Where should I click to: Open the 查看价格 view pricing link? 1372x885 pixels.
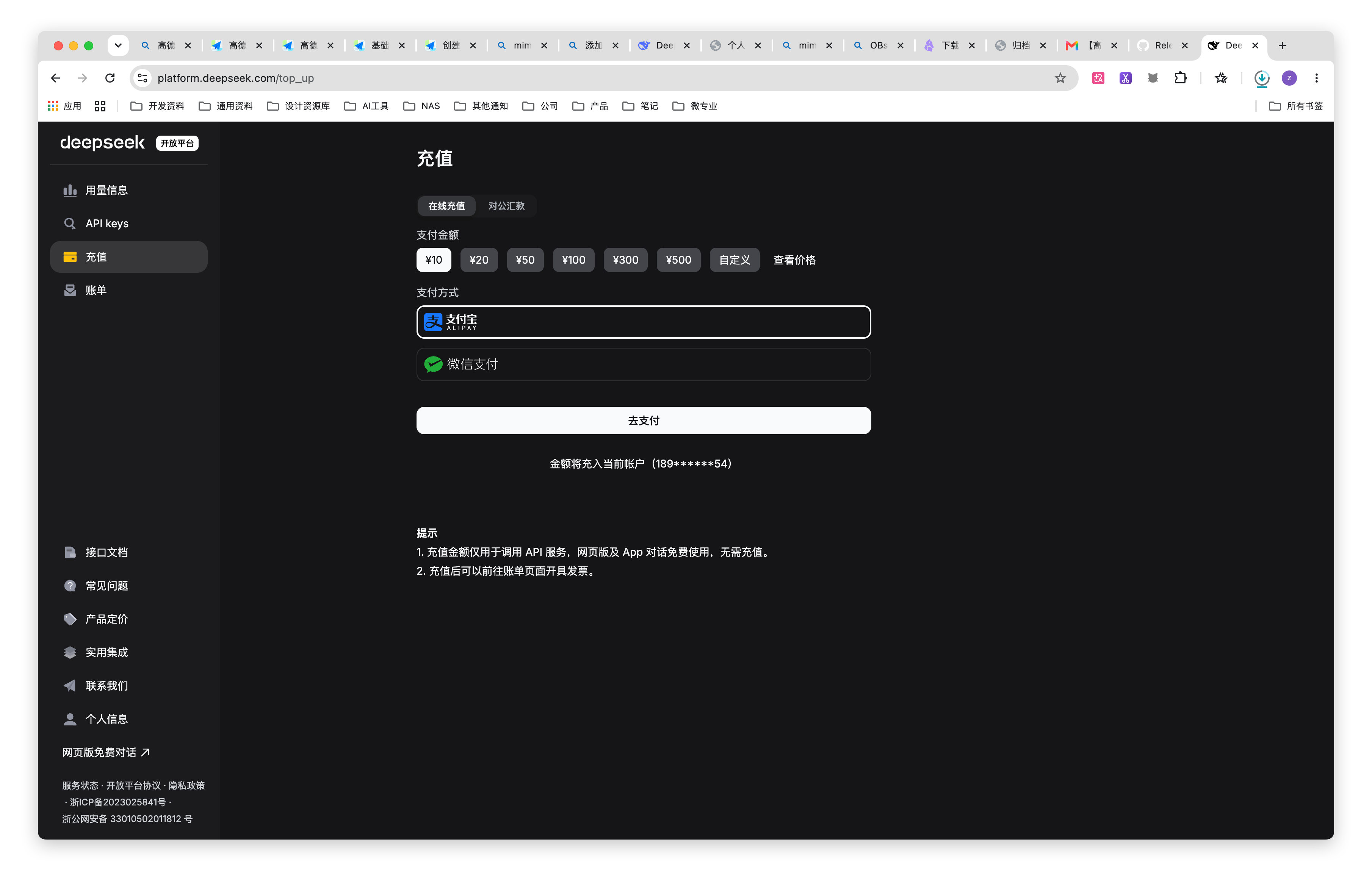pyautogui.click(x=794, y=260)
